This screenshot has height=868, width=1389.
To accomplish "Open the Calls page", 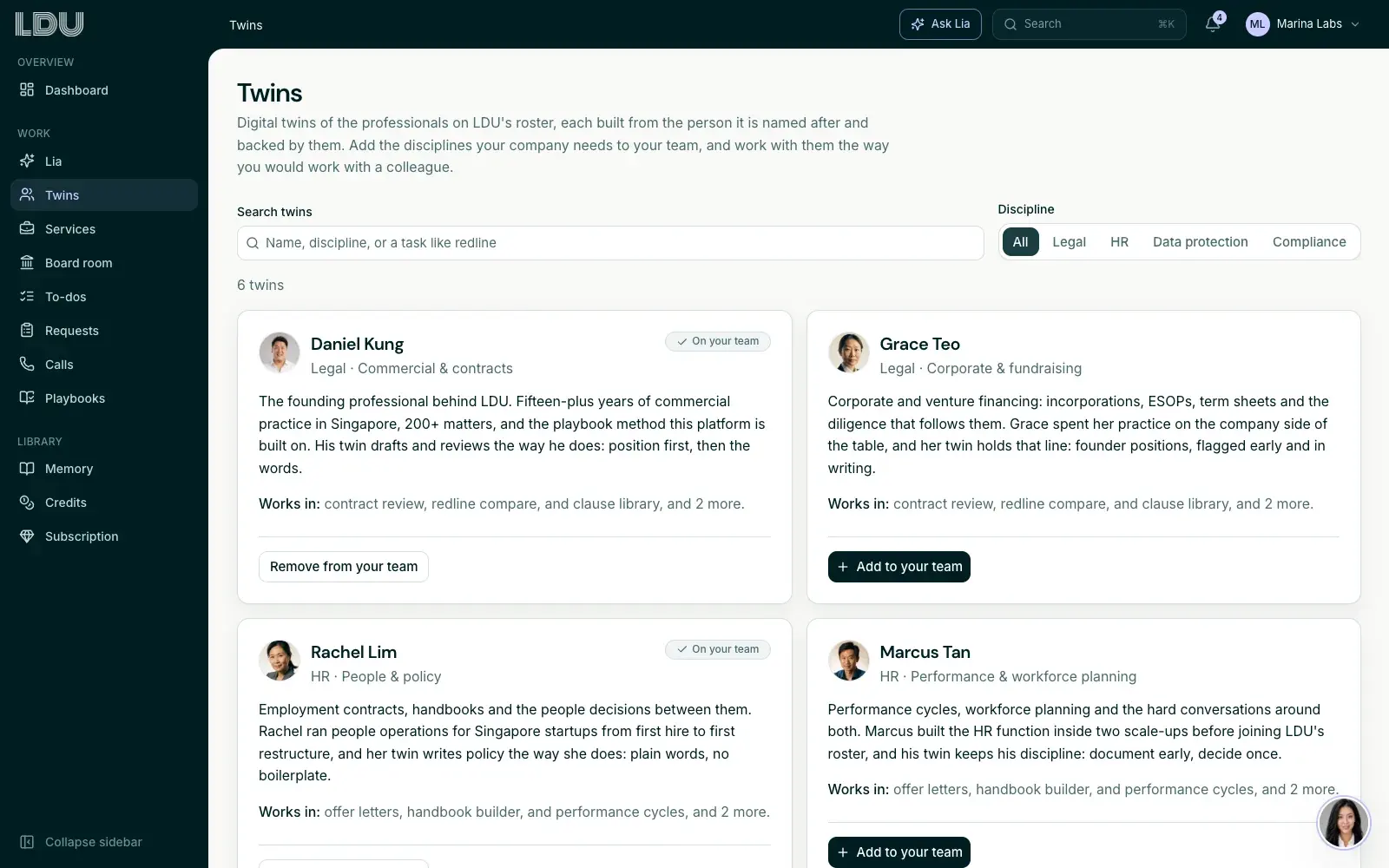I will [104, 365].
